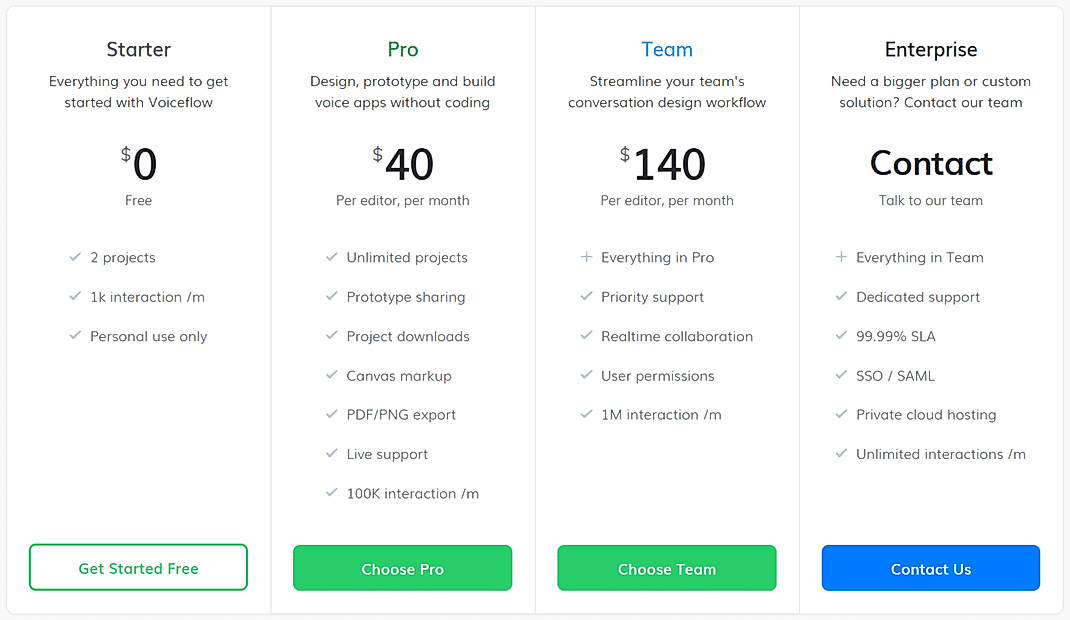Click the checkmark beside "Personal use only"

(76, 336)
